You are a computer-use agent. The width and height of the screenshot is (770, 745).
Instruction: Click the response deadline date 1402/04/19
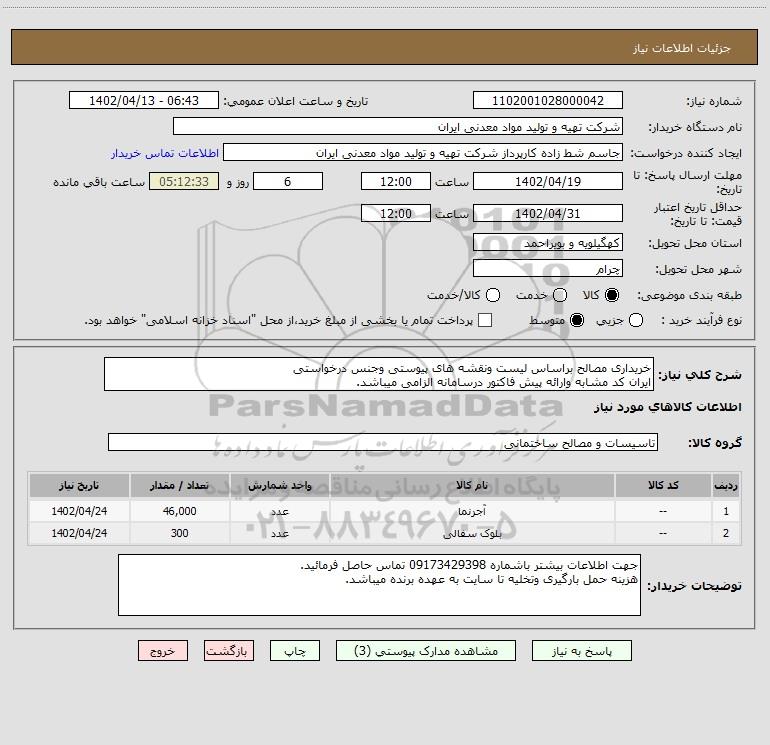coord(548,181)
